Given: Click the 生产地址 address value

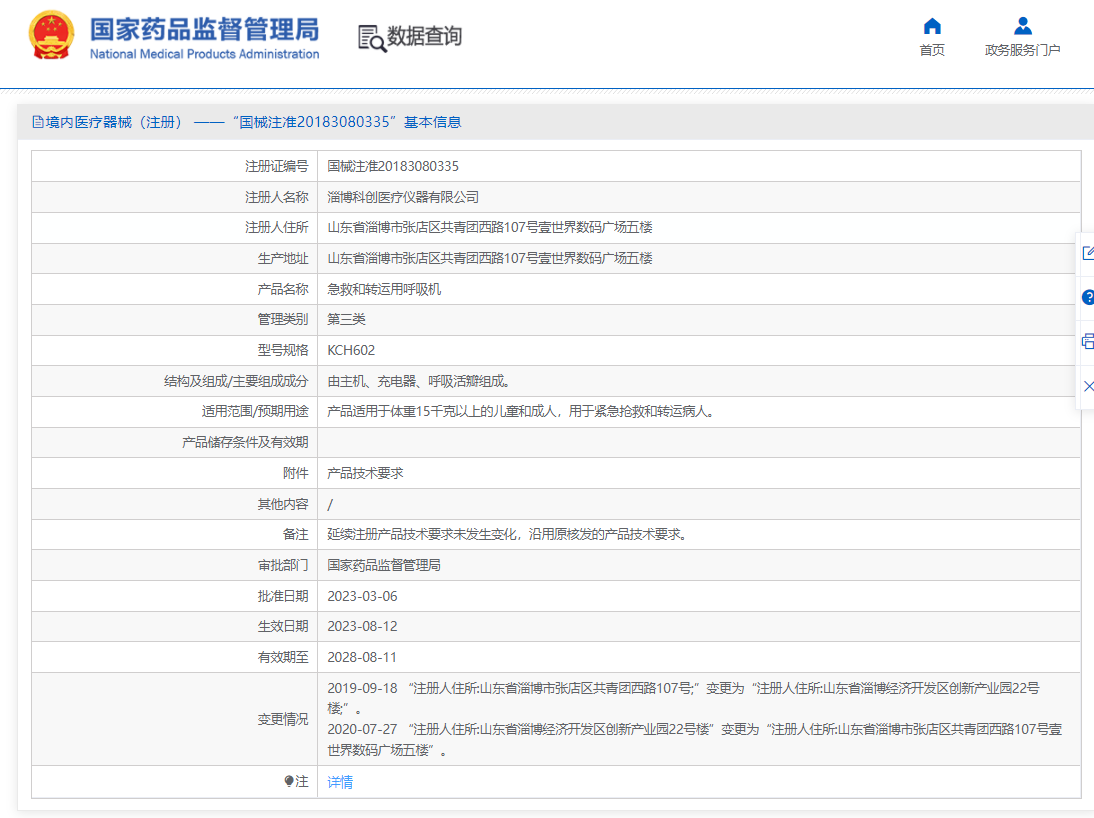Looking at the screenshot, I should click(x=490, y=258).
